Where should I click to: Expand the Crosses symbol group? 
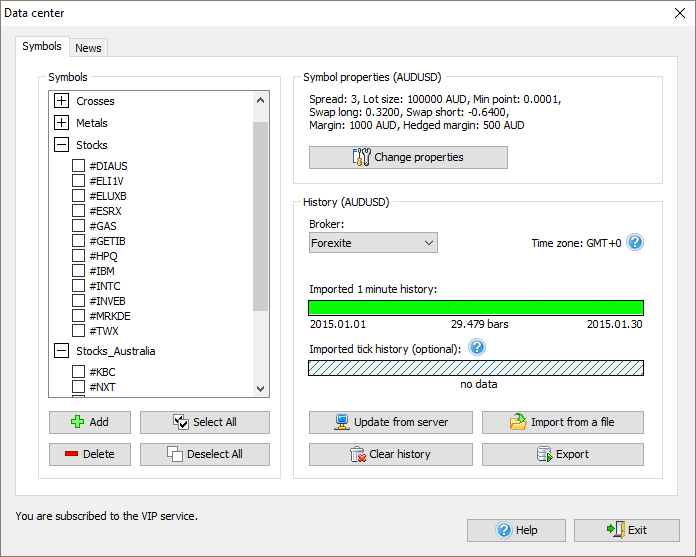61,101
